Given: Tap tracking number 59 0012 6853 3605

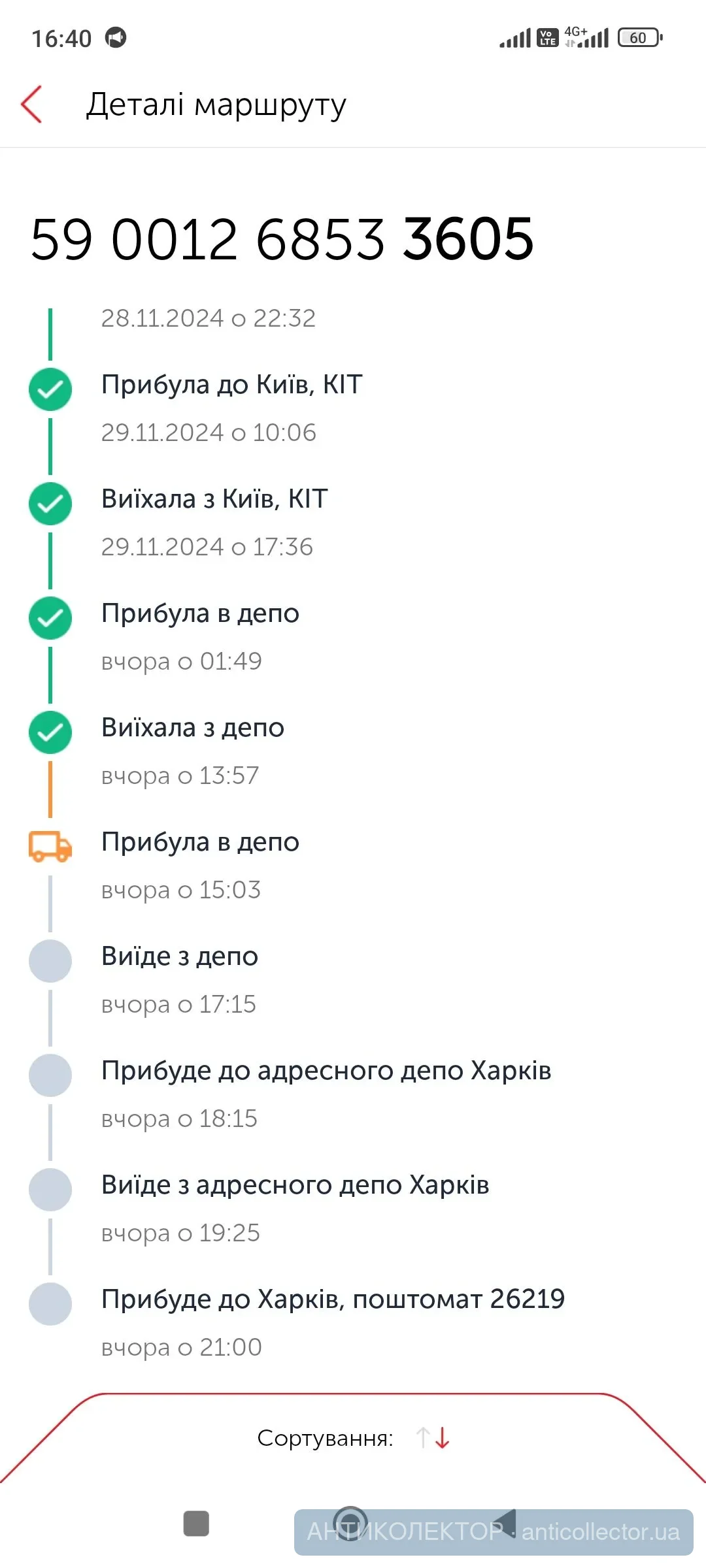Looking at the screenshot, I should point(282,239).
